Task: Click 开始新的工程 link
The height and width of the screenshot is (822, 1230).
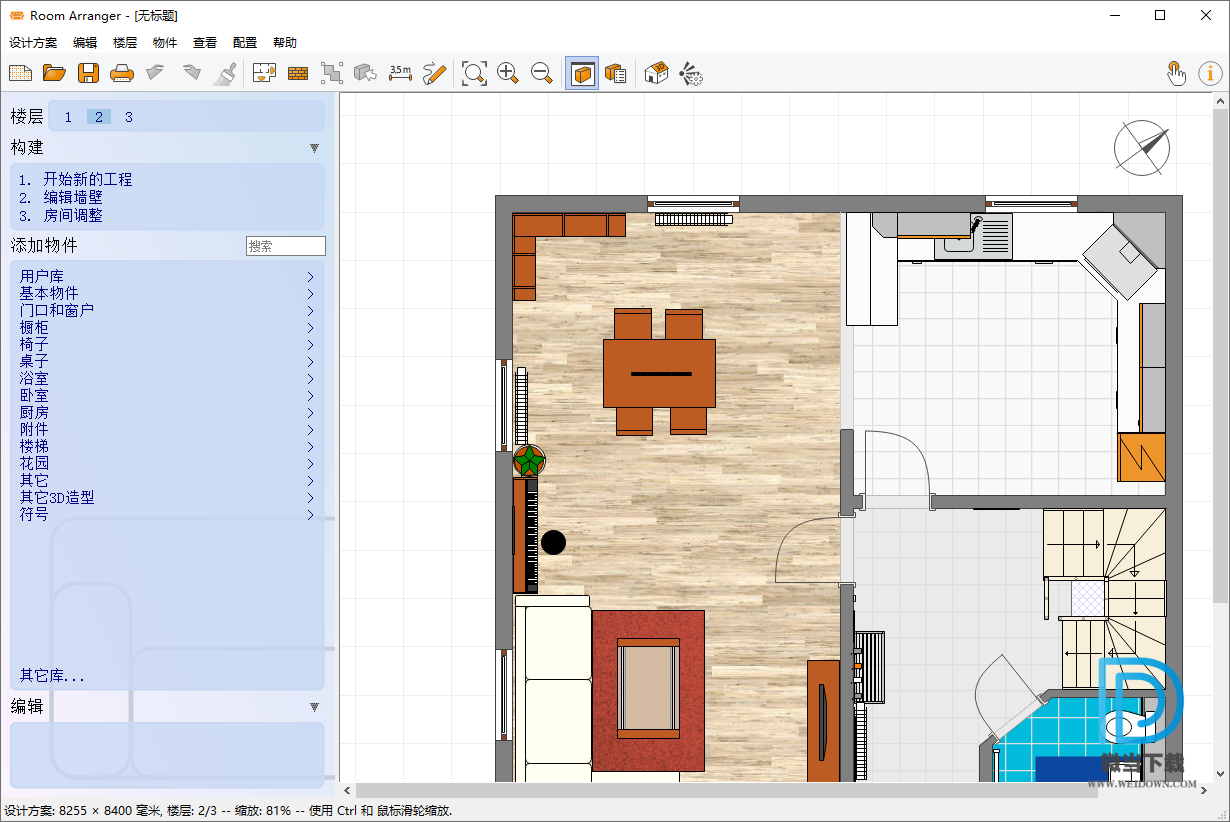Action: pyautogui.click(x=88, y=179)
